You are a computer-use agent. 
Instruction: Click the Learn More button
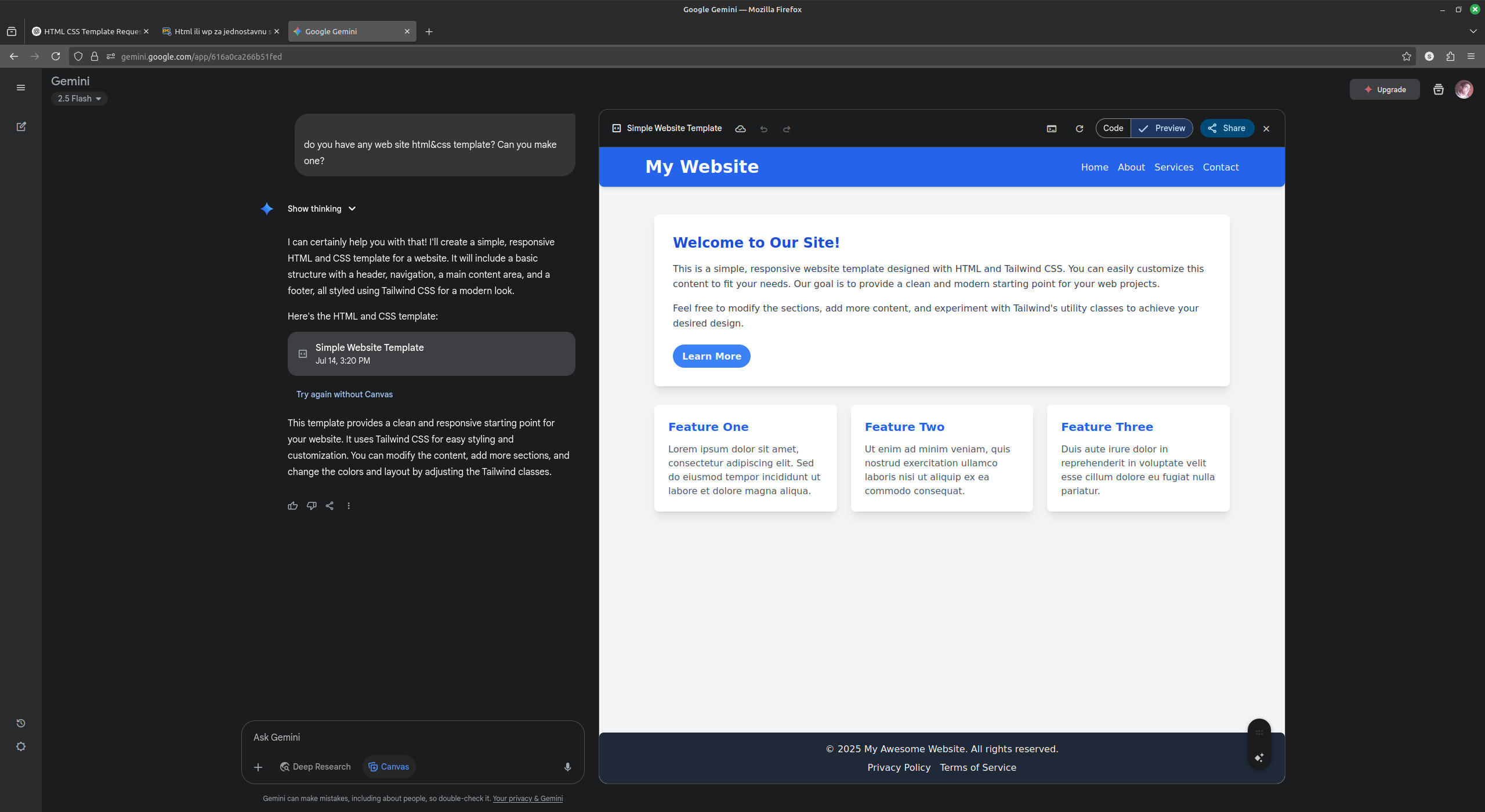[711, 356]
